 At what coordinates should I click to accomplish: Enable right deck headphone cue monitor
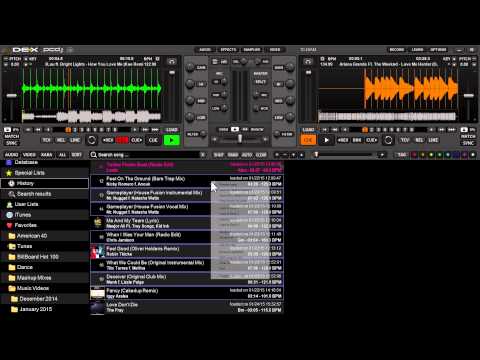pyautogui.click(x=308, y=61)
